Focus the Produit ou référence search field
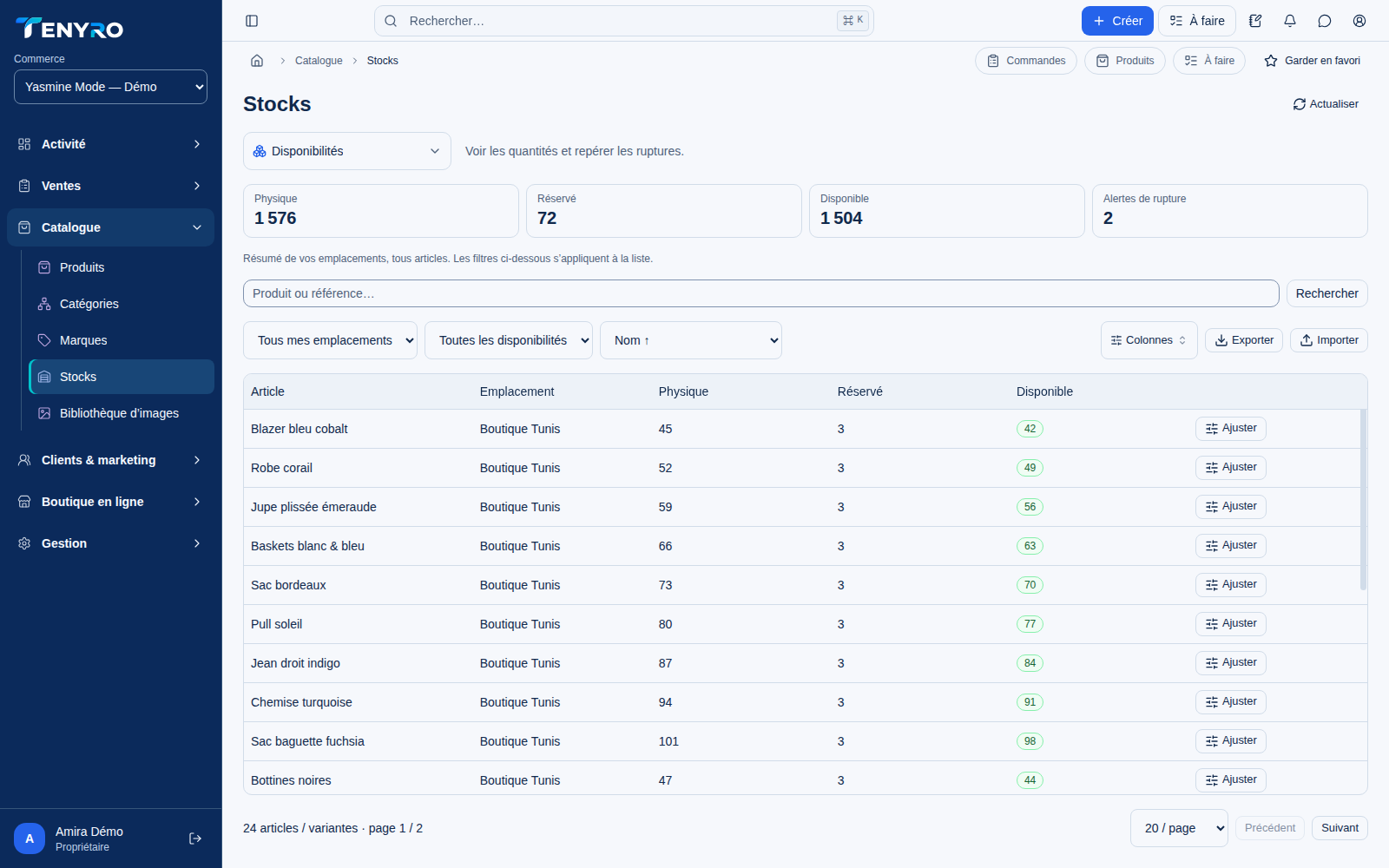Image resolution: width=1389 pixels, height=868 pixels. coord(760,293)
